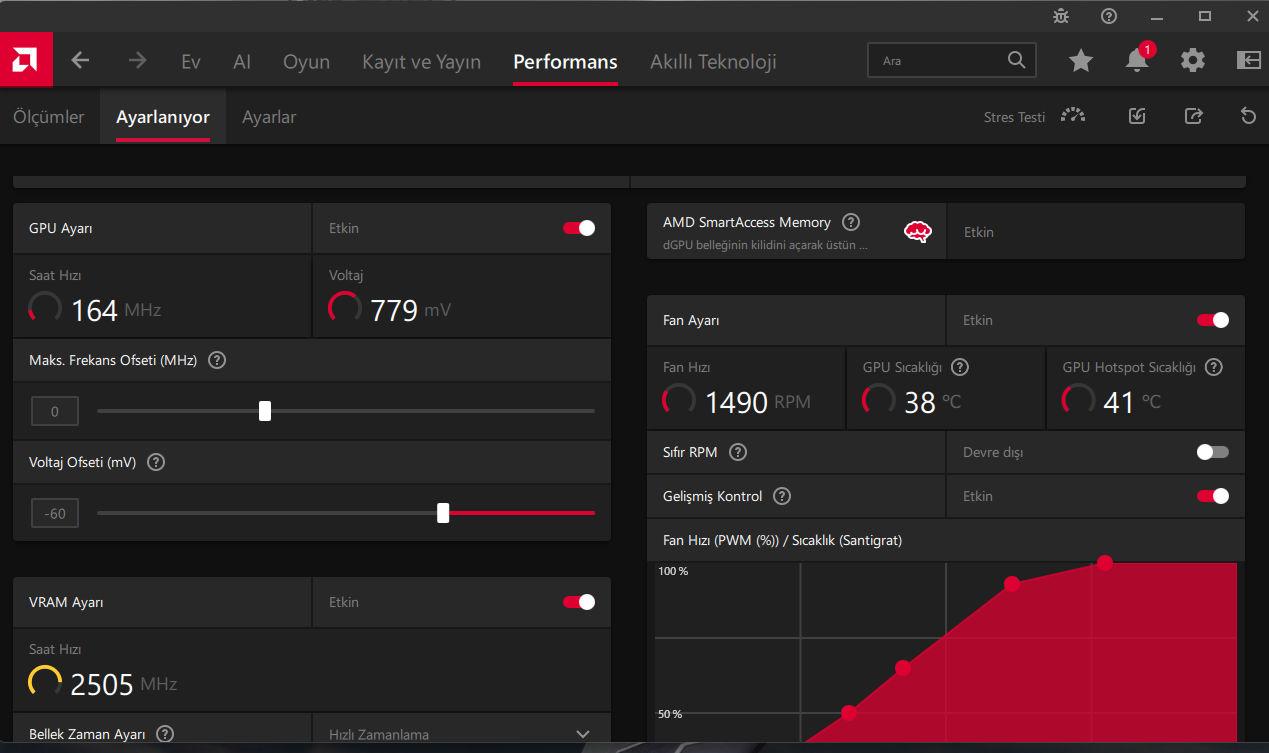Click the fan curve point near 100%
The width and height of the screenshot is (1269, 753).
pyautogui.click(x=1012, y=584)
